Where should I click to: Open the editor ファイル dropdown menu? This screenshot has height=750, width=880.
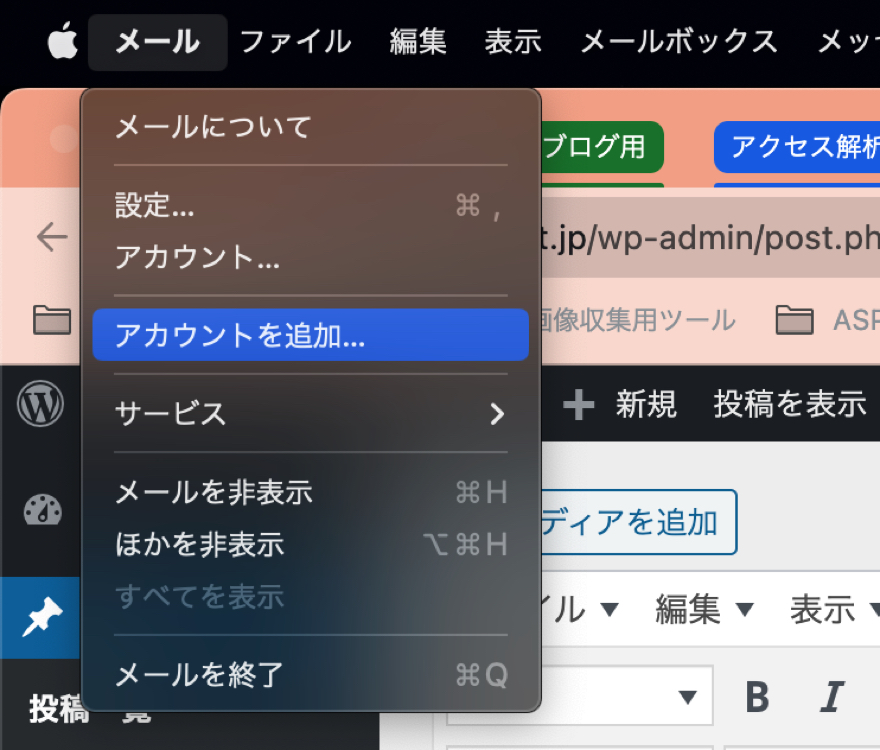coord(579,609)
